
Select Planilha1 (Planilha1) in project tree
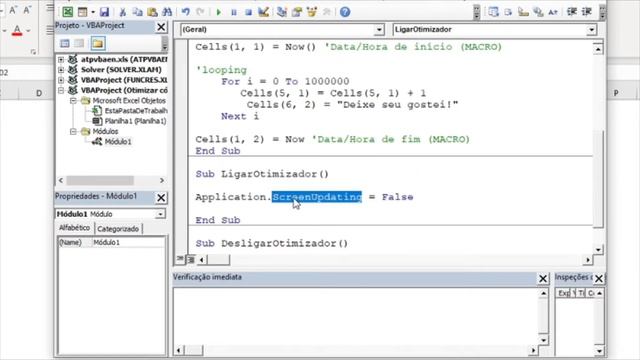tap(136, 121)
